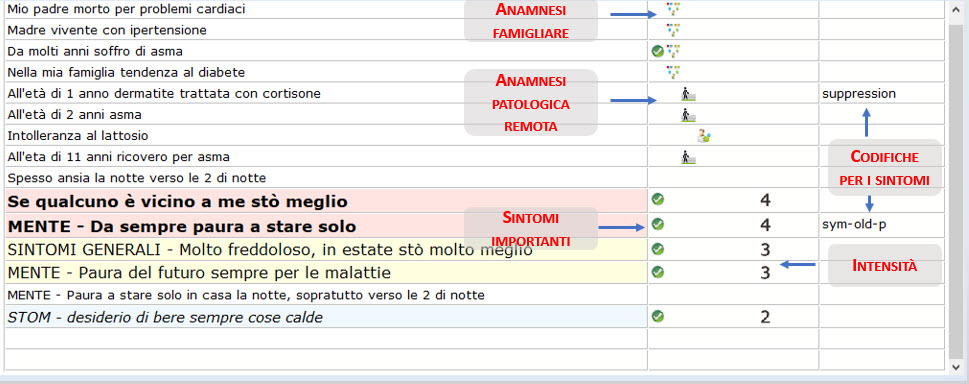The height and width of the screenshot is (384, 969).
Task: Click family icon on 'tendenza al diabete' row
Action: (673, 72)
